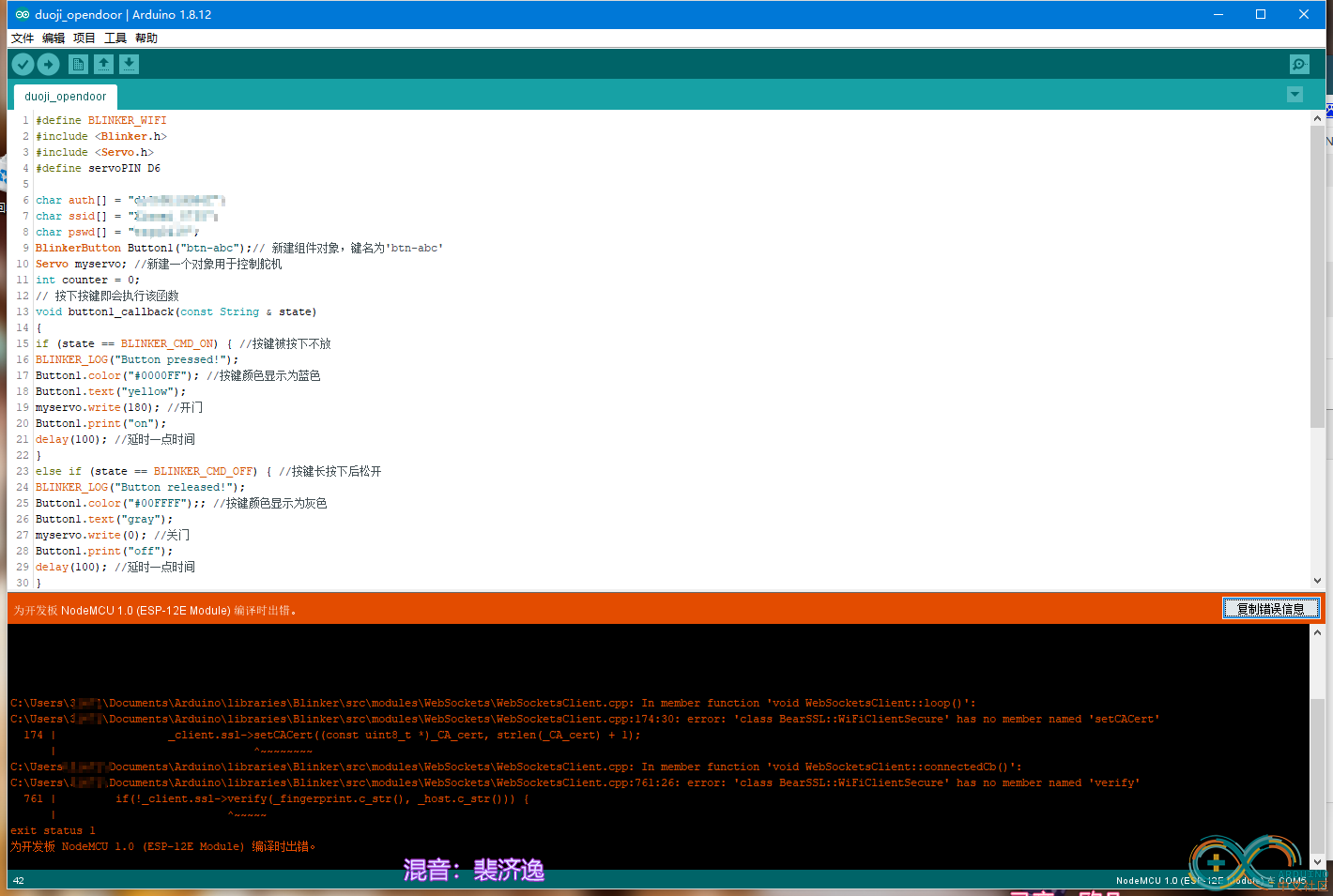Click the 复制错误信息 button
This screenshot has height=896, width=1333.
coord(1271,609)
